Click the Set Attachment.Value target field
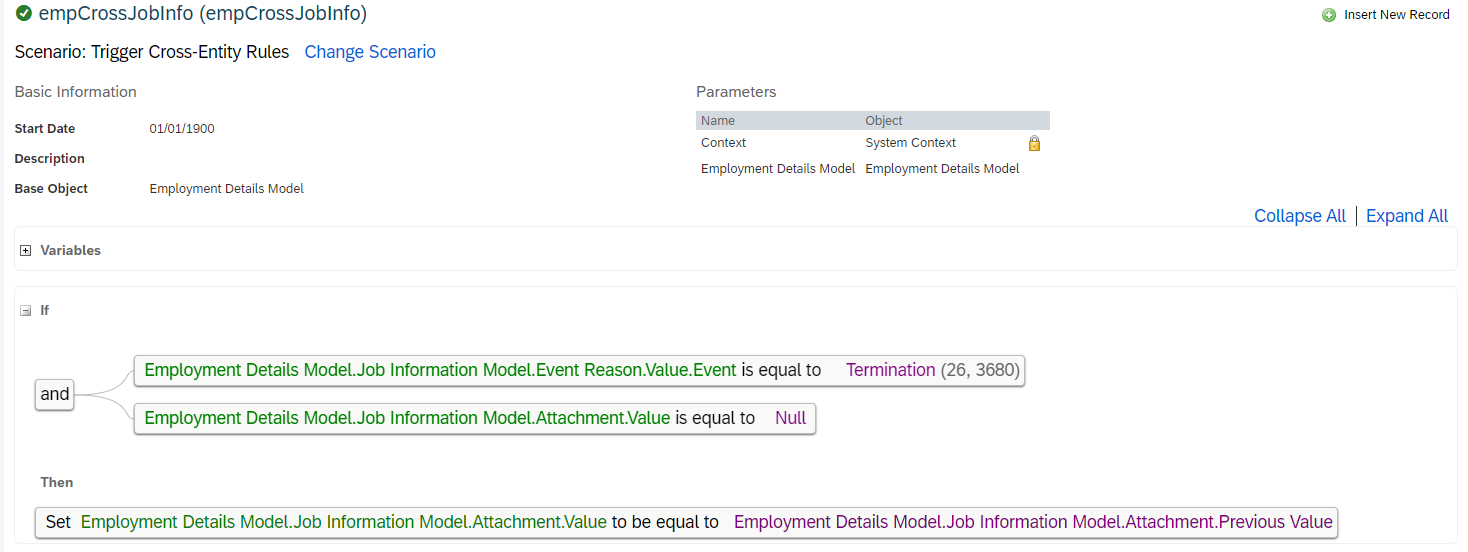The image size is (1468, 552). (344, 522)
